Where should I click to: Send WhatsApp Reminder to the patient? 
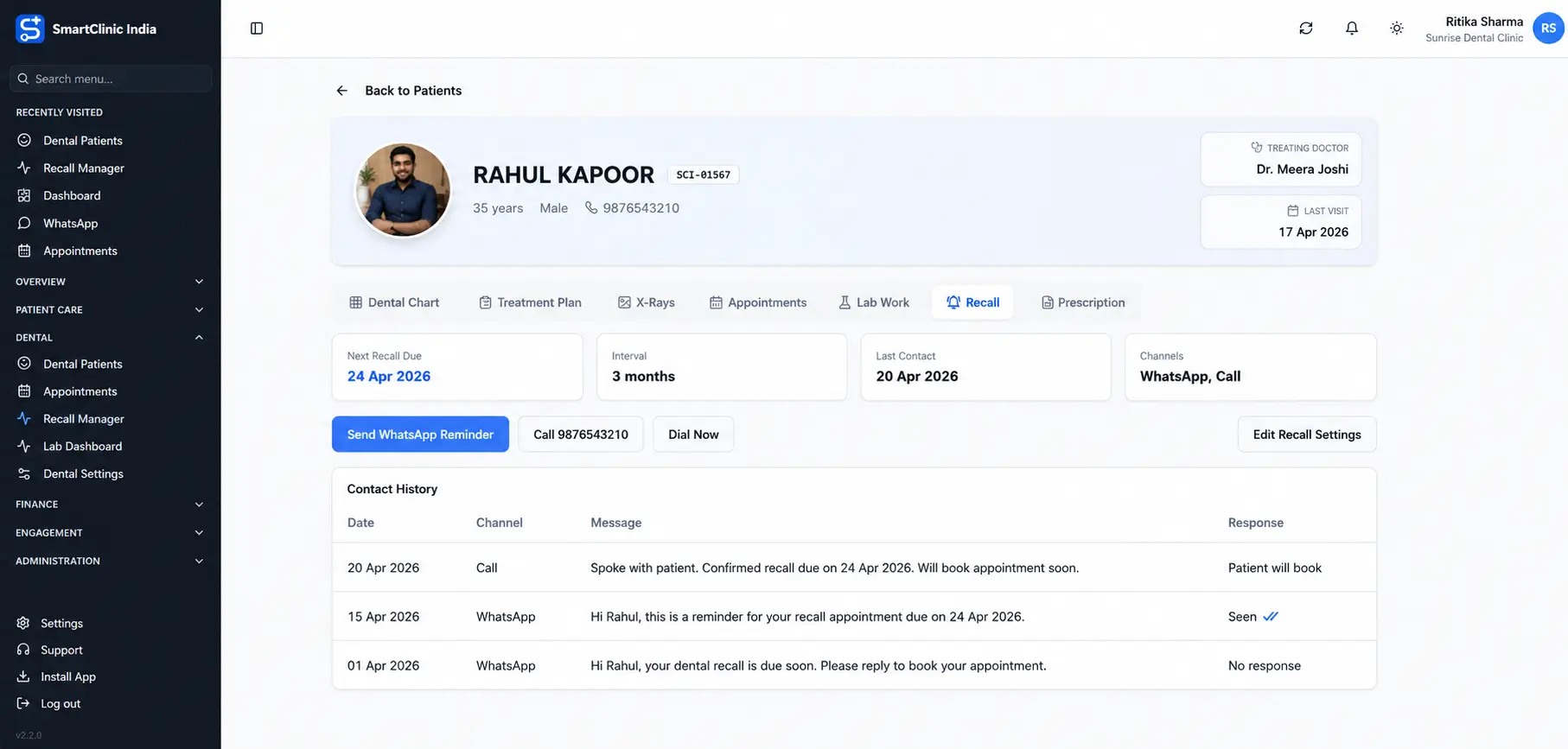[x=420, y=435]
